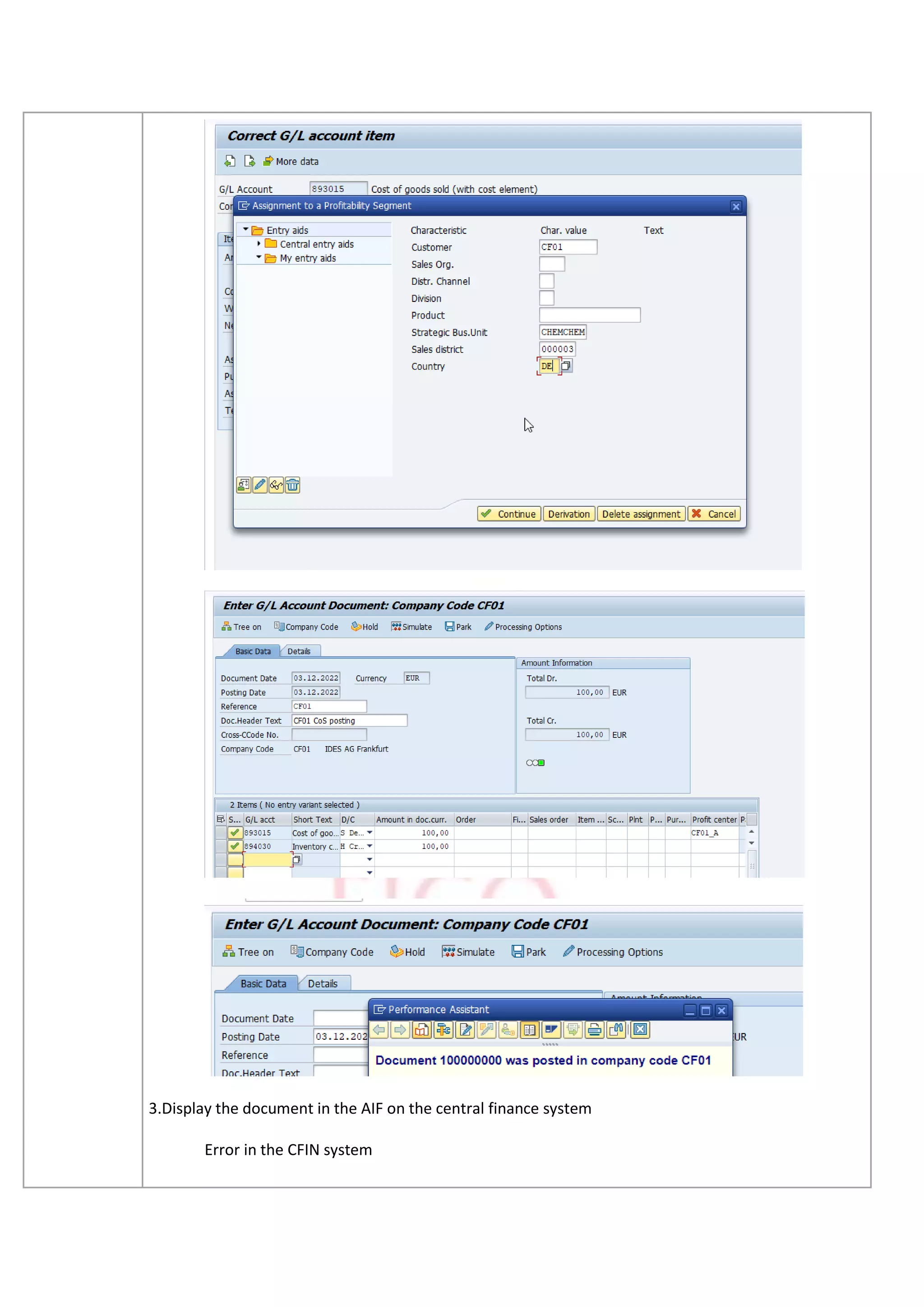
Task: Click the trash delete entry aid icon
Action: pos(292,485)
